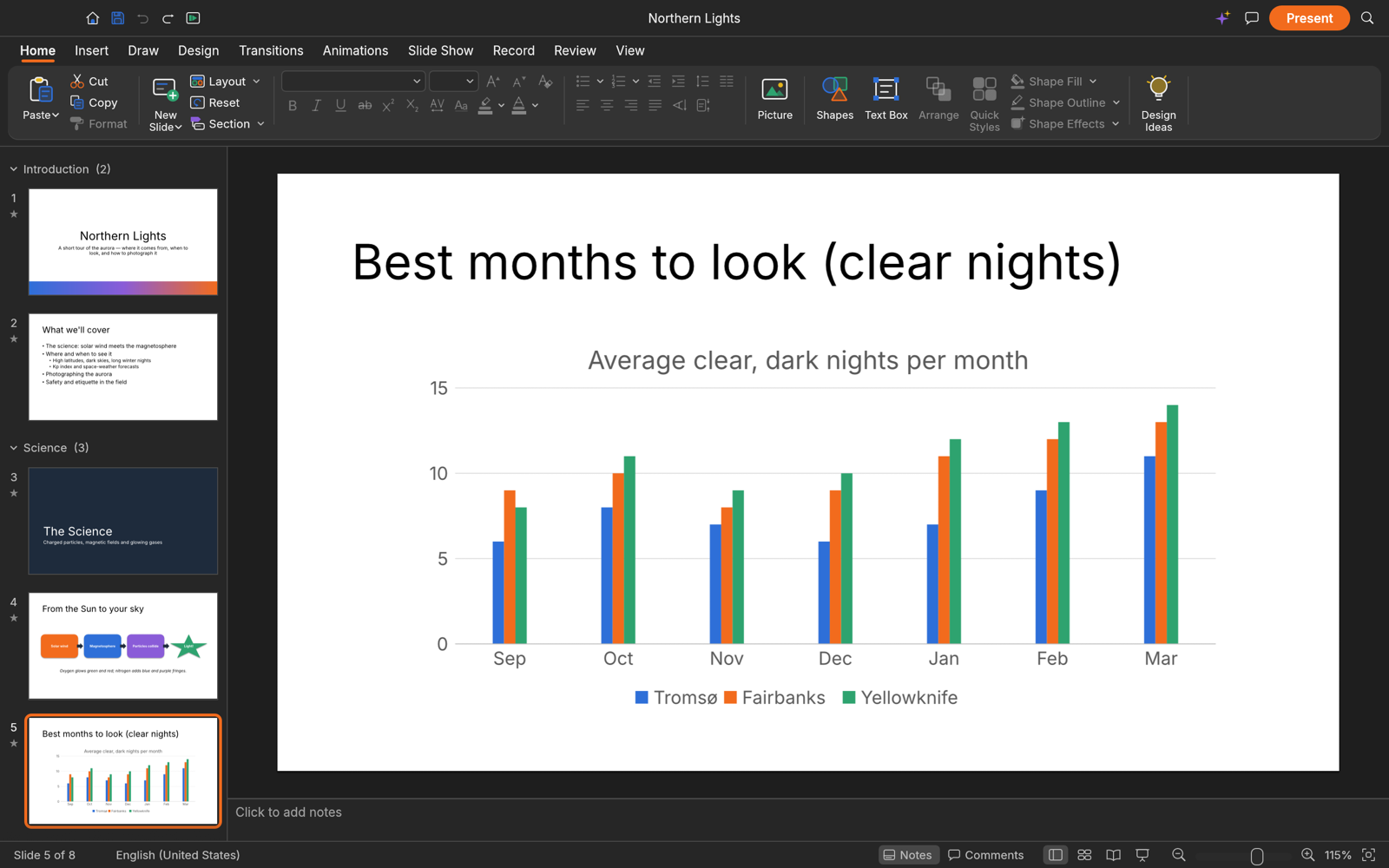This screenshot has width=1389, height=868.
Task: Click the Undo arrow
Action: click(x=143, y=18)
